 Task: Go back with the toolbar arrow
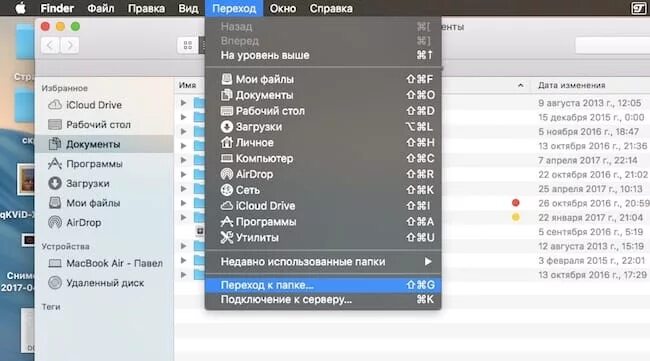click(x=50, y=45)
